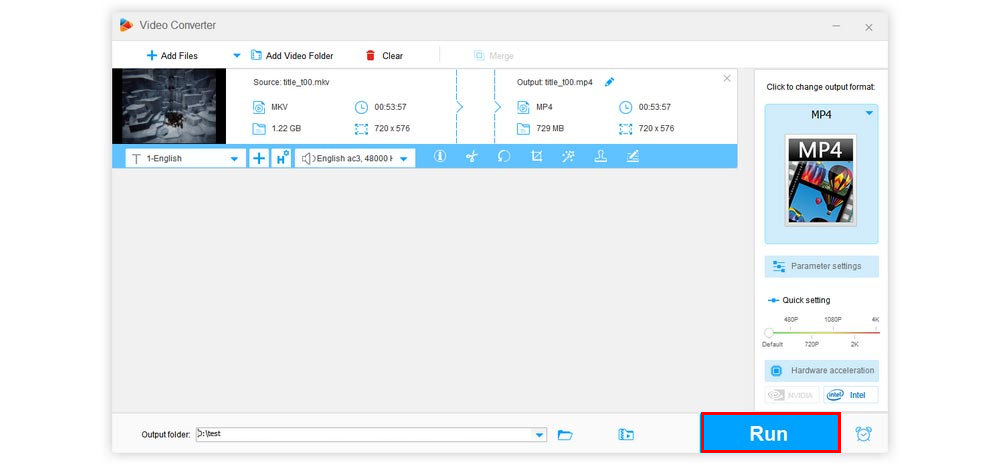Click the source duration 00:53:57 clock icon
Image resolution: width=1000 pixels, height=465 pixels.
tap(361, 107)
